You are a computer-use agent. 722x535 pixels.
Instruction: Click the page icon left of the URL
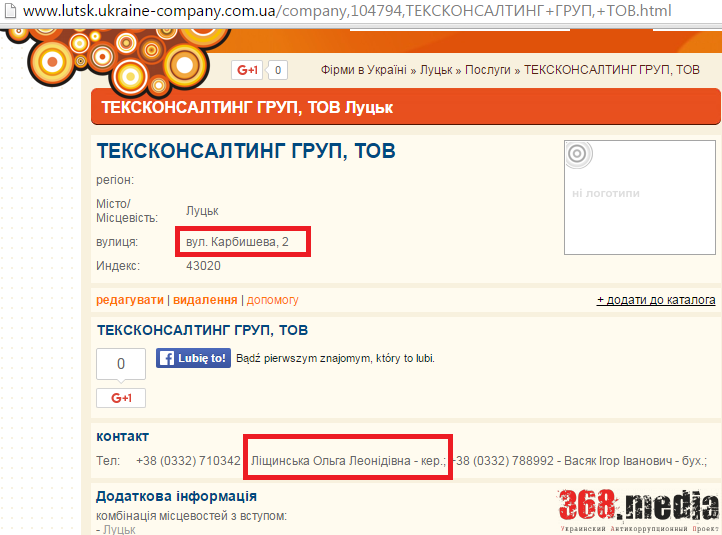10,11
